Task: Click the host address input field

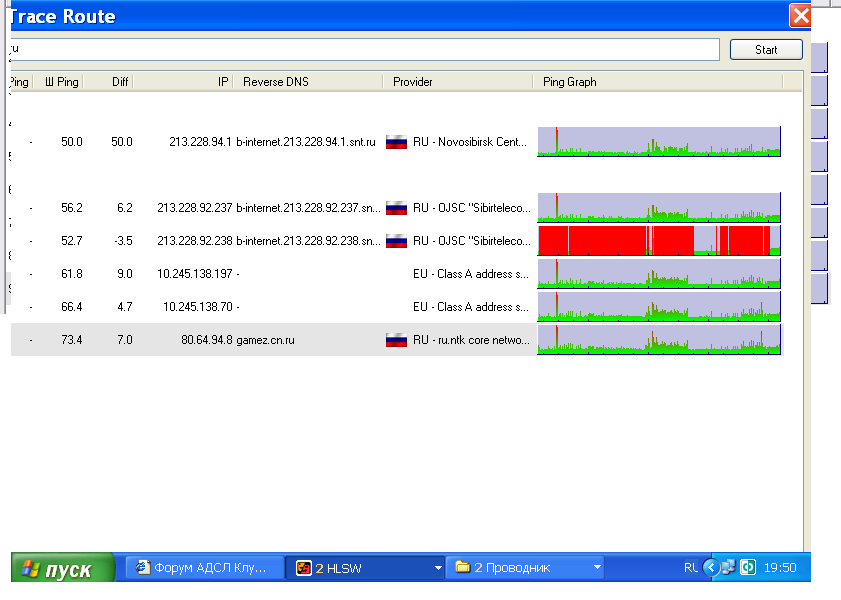Action: pos(364,50)
